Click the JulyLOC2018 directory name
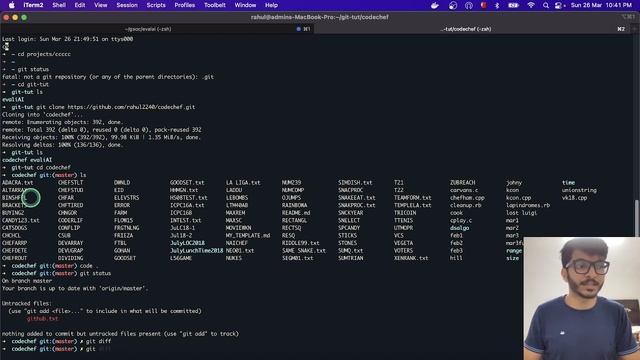 187,243
